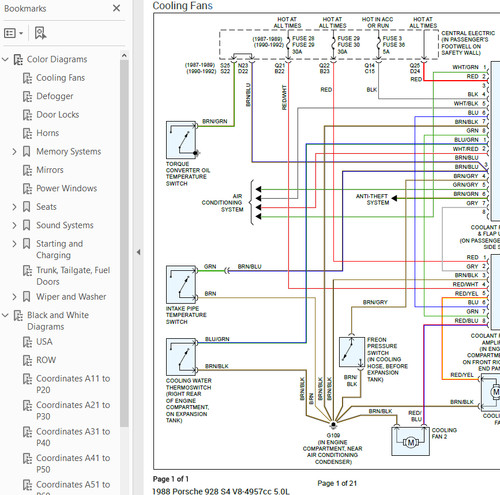Expand the Sound Systems bookmark

coord(14,225)
